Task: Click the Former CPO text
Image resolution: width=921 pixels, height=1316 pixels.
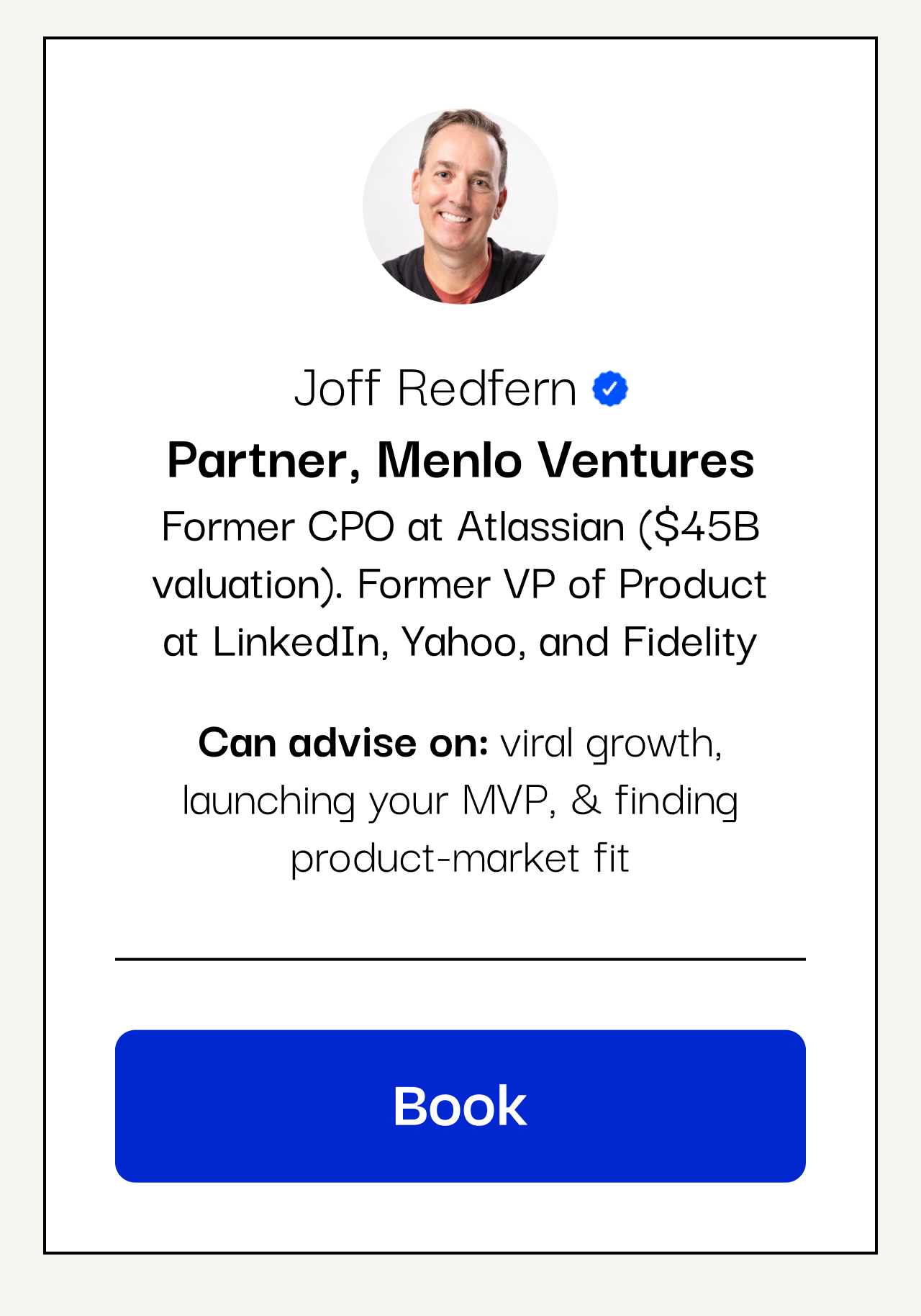Action: [278, 526]
